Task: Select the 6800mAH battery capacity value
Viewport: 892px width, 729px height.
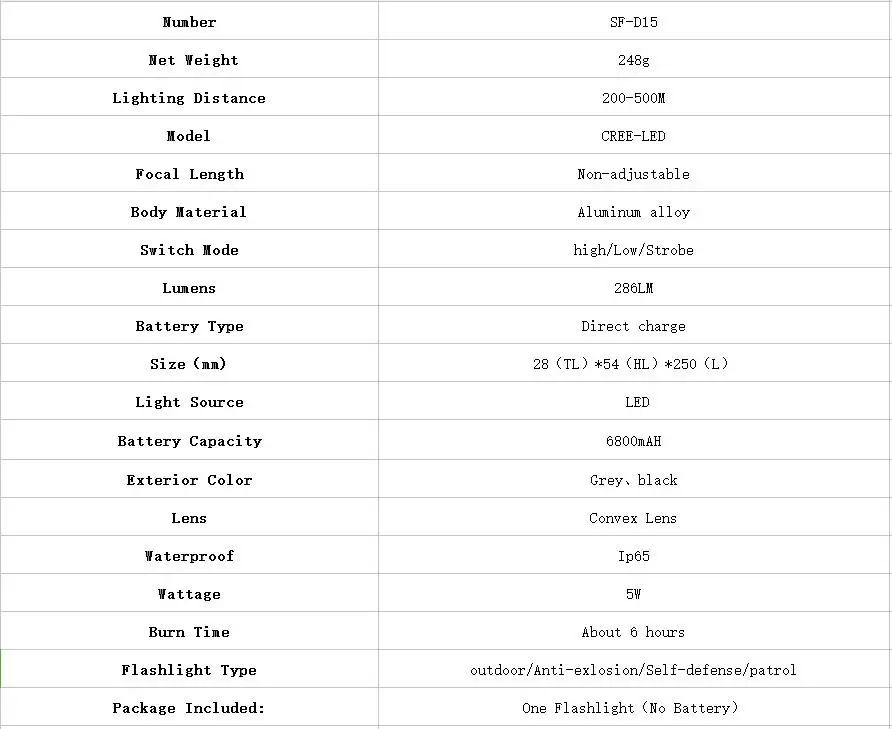Action: point(634,441)
